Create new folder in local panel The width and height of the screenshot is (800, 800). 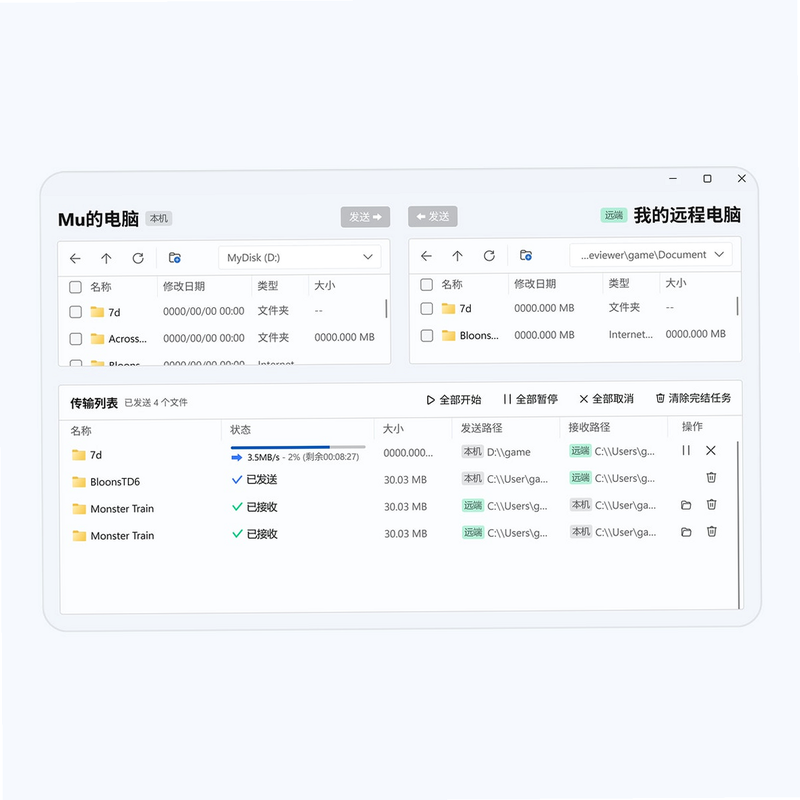(174, 258)
